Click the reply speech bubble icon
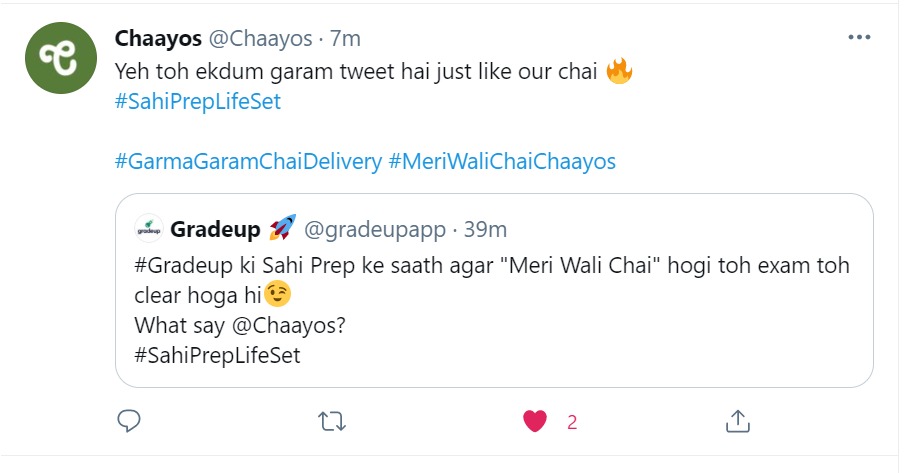This screenshot has width=904, height=473. [129, 421]
